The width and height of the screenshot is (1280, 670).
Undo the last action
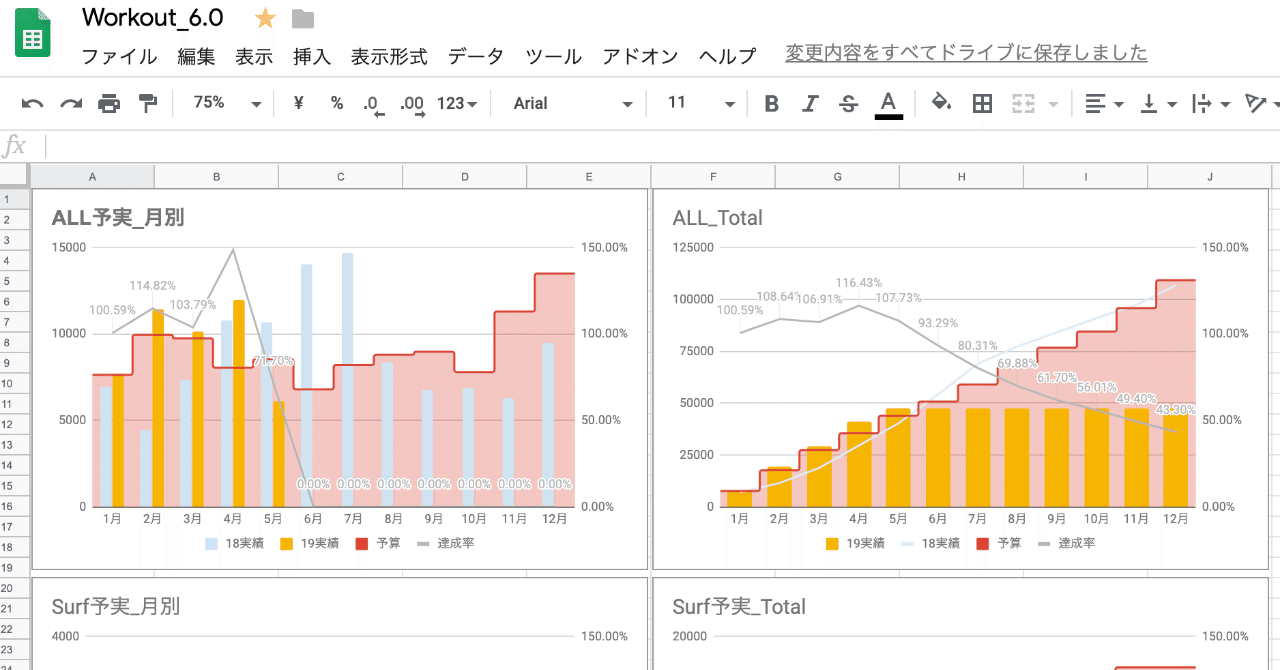click(32, 103)
